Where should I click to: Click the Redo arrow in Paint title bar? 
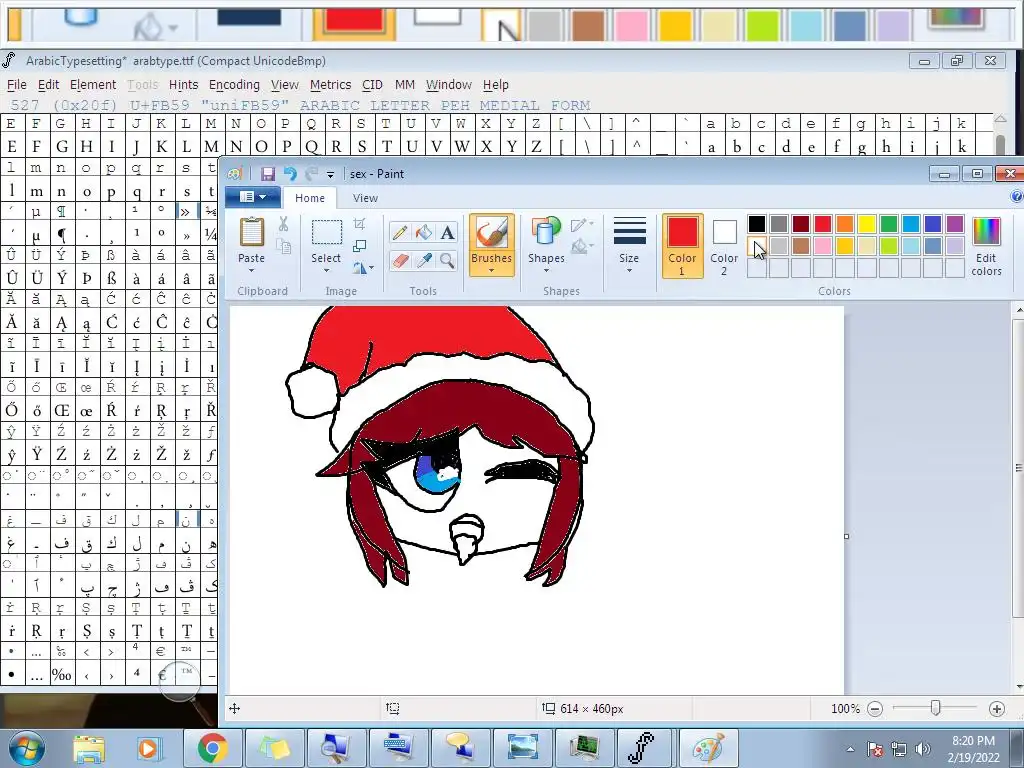click(x=312, y=174)
